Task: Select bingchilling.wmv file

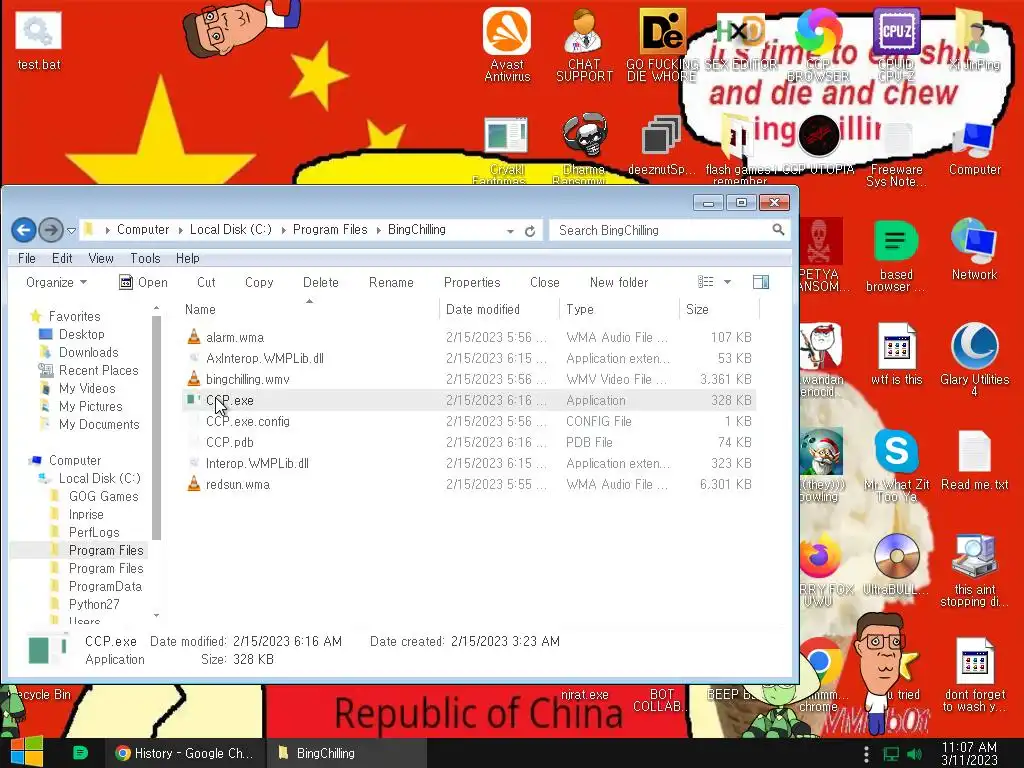Action: point(469,379)
